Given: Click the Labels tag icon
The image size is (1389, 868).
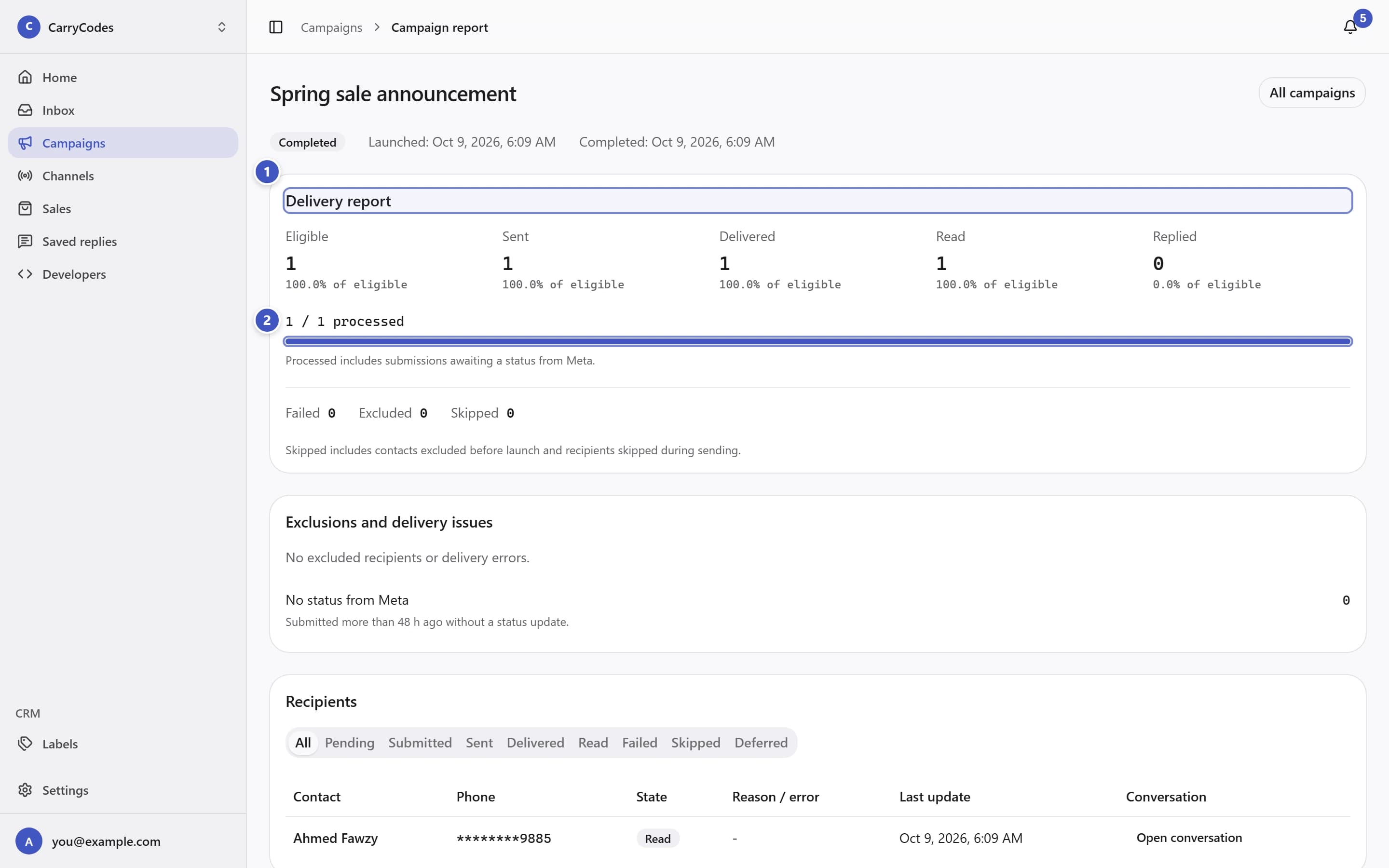Looking at the screenshot, I should tap(25, 743).
